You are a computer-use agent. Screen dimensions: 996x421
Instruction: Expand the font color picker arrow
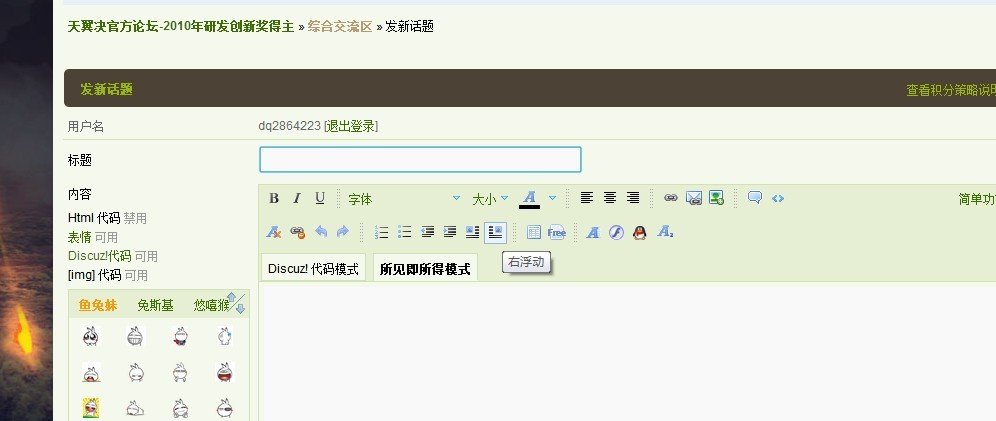(x=552, y=198)
